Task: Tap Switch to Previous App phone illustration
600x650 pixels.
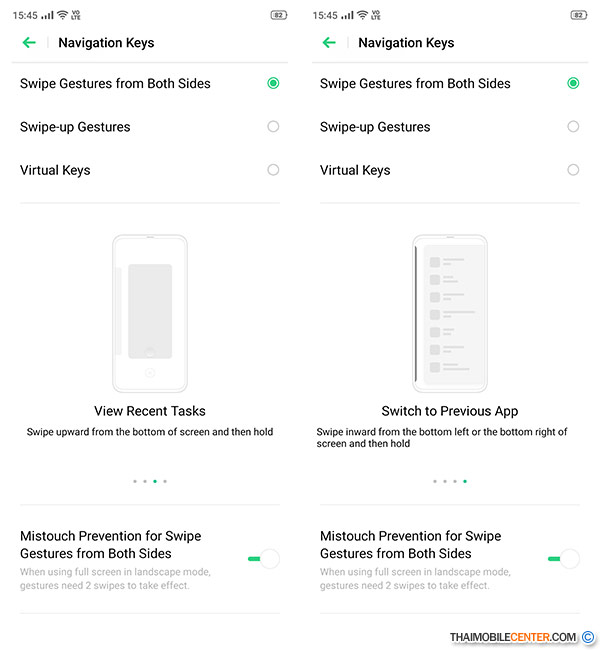Action: coord(450,313)
